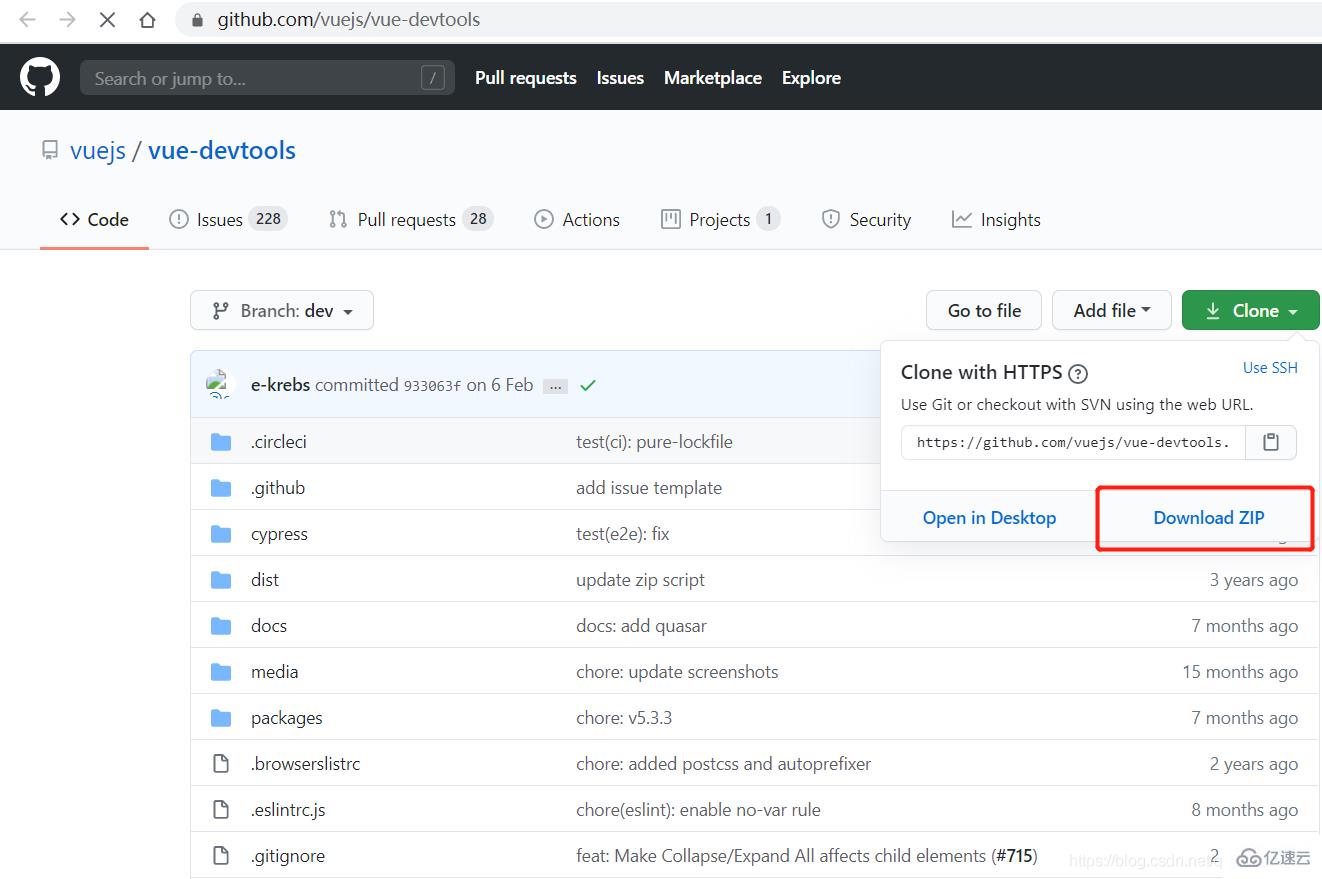Open the Pull requests tab with 28

[x=411, y=220]
